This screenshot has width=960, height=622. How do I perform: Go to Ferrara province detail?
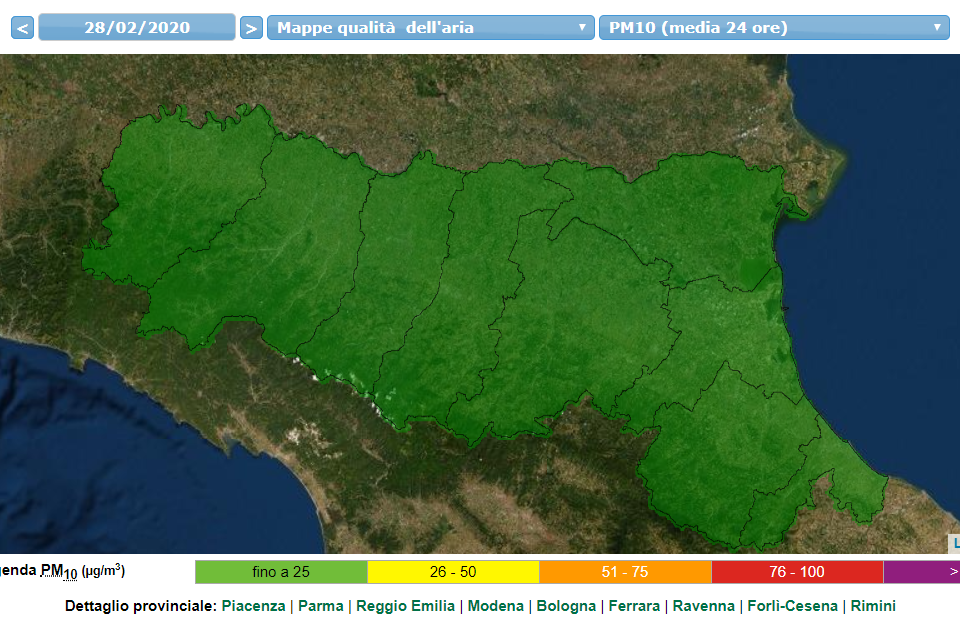[x=634, y=606]
